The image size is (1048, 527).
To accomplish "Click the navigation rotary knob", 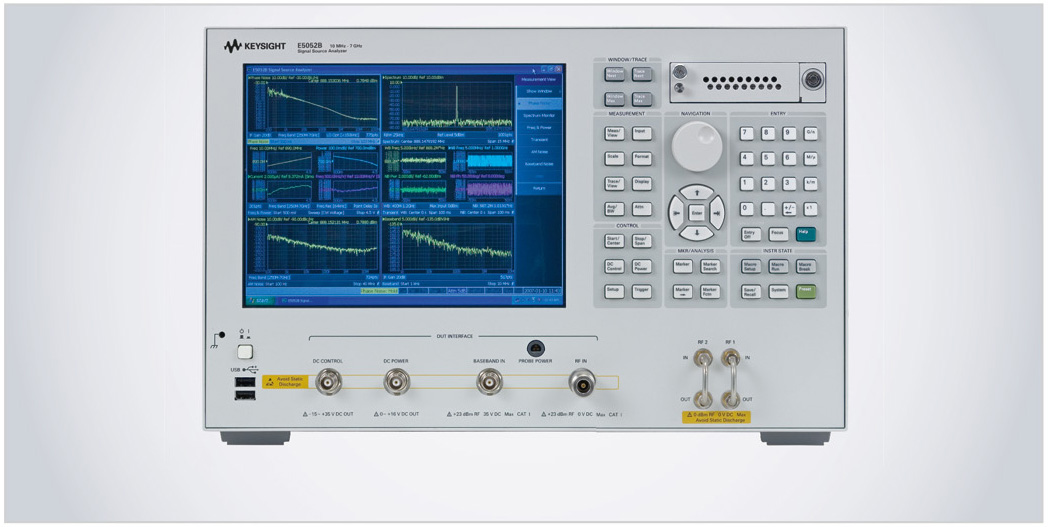I will [x=696, y=146].
